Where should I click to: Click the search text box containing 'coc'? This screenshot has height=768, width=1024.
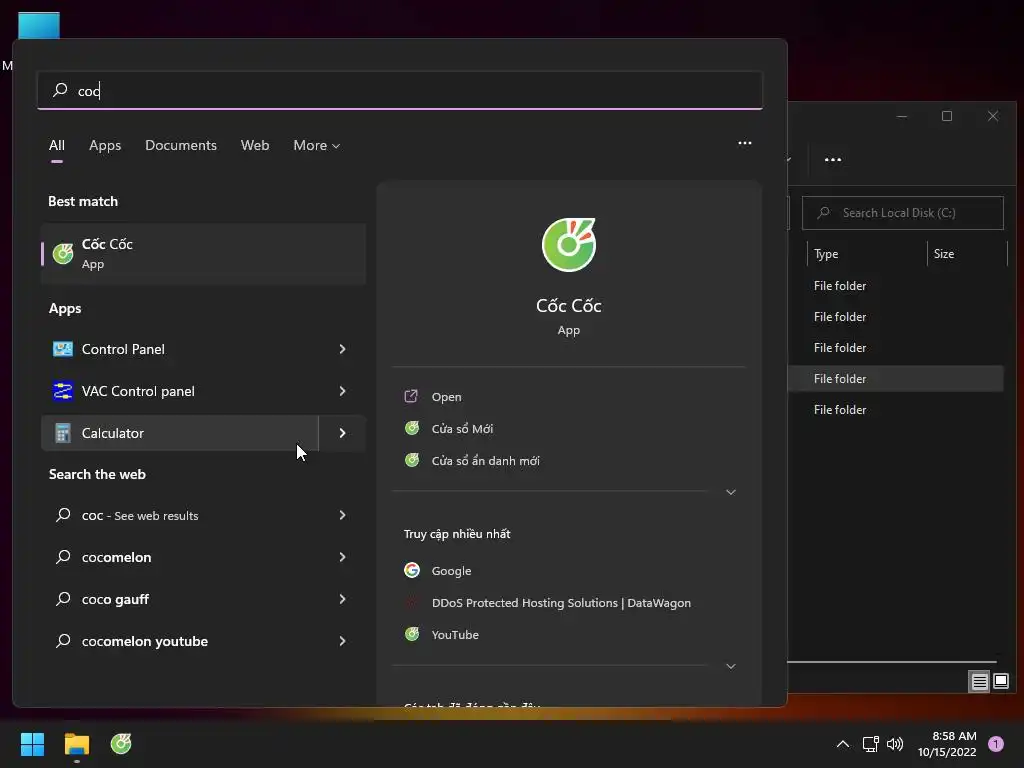[400, 90]
